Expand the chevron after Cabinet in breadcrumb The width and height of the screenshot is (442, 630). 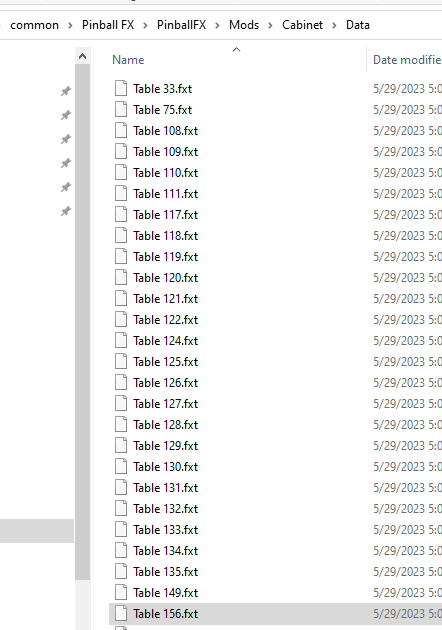[x=334, y=25]
